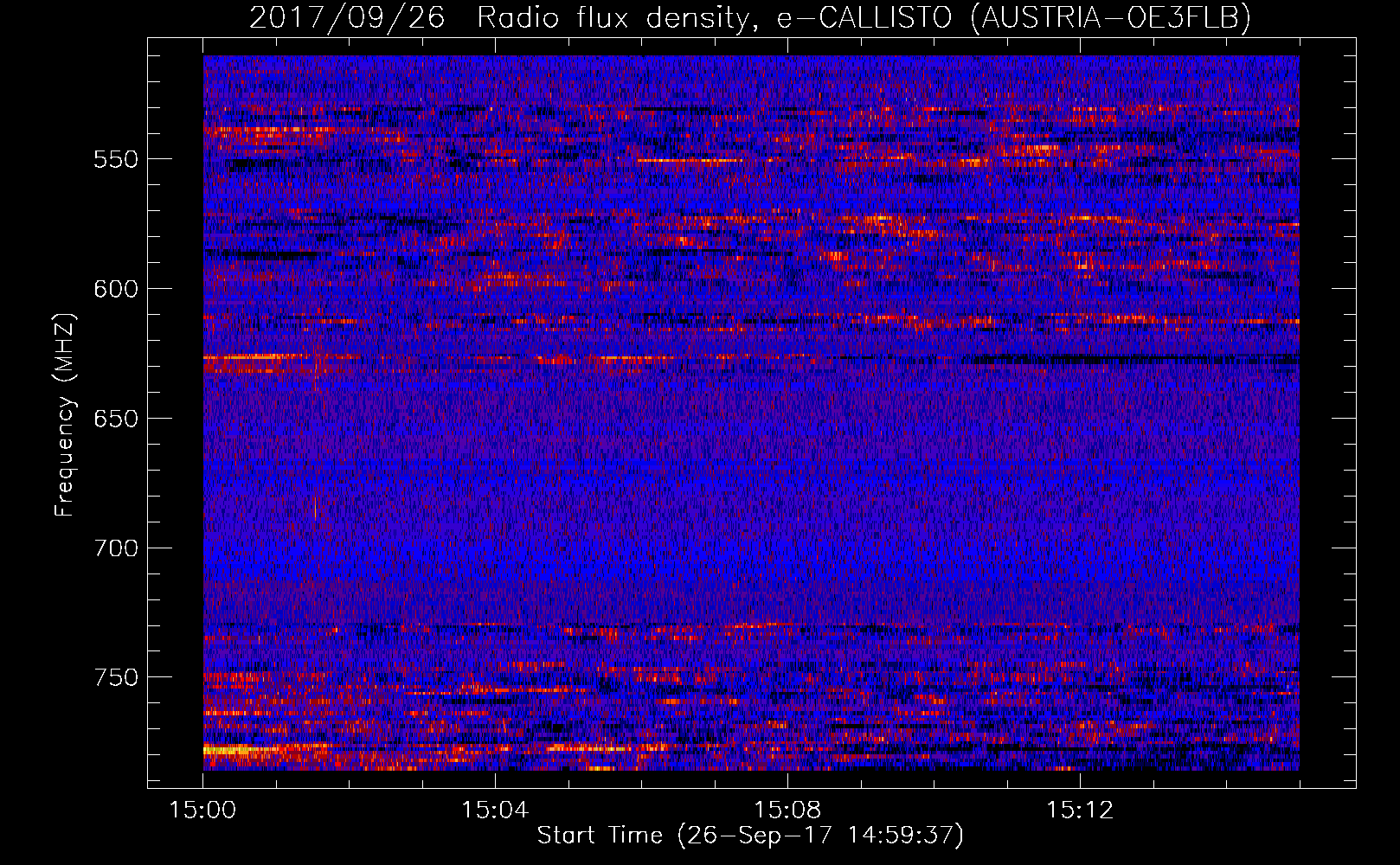Screen dimensions: 1400x865
Task: Click the 'Start Time (26-Sep-17 14:59:37)' label
Action: point(750,836)
